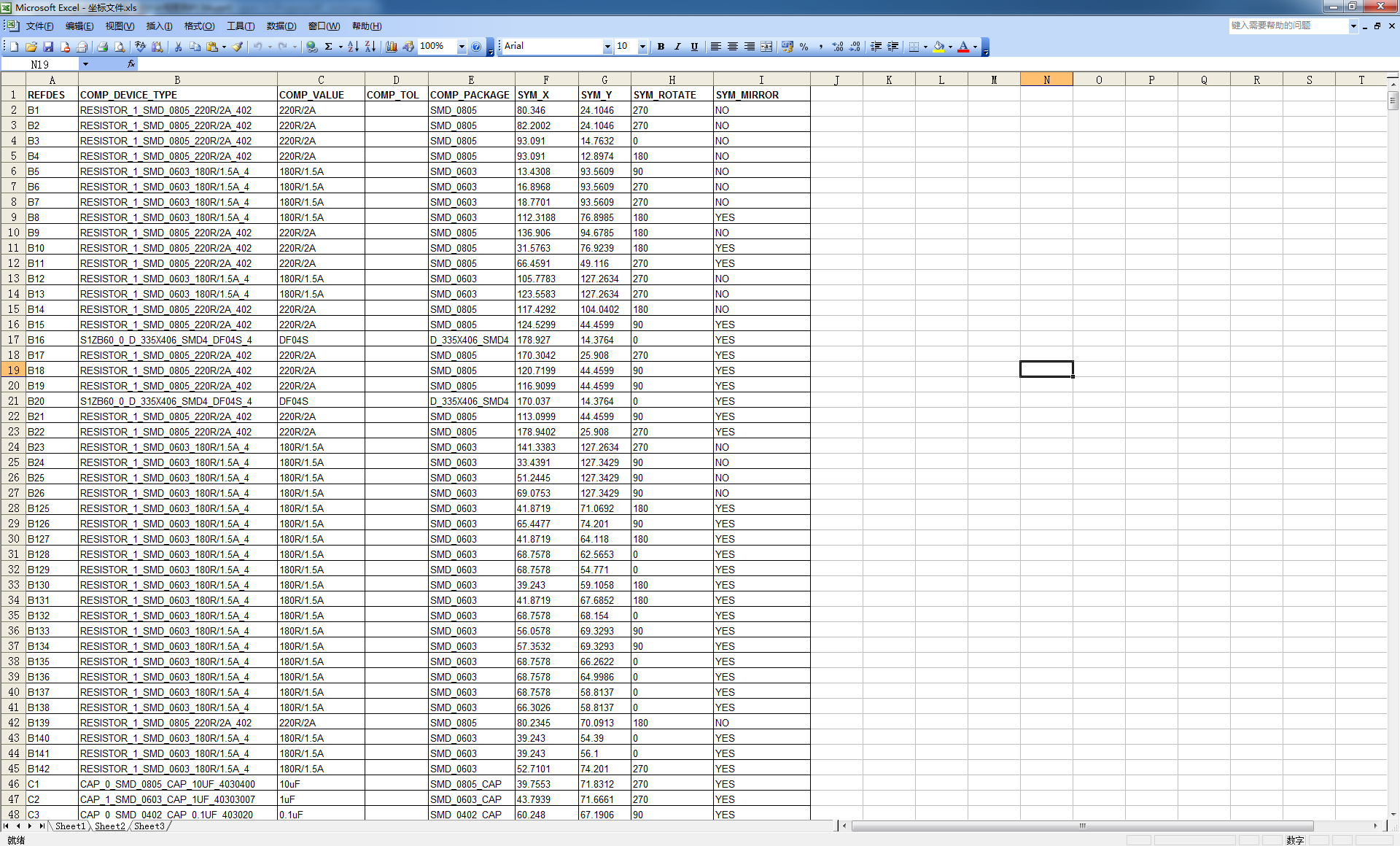Open the Name Box dropdown arrow
The width and height of the screenshot is (1400, 846).
tap(85, 64)
